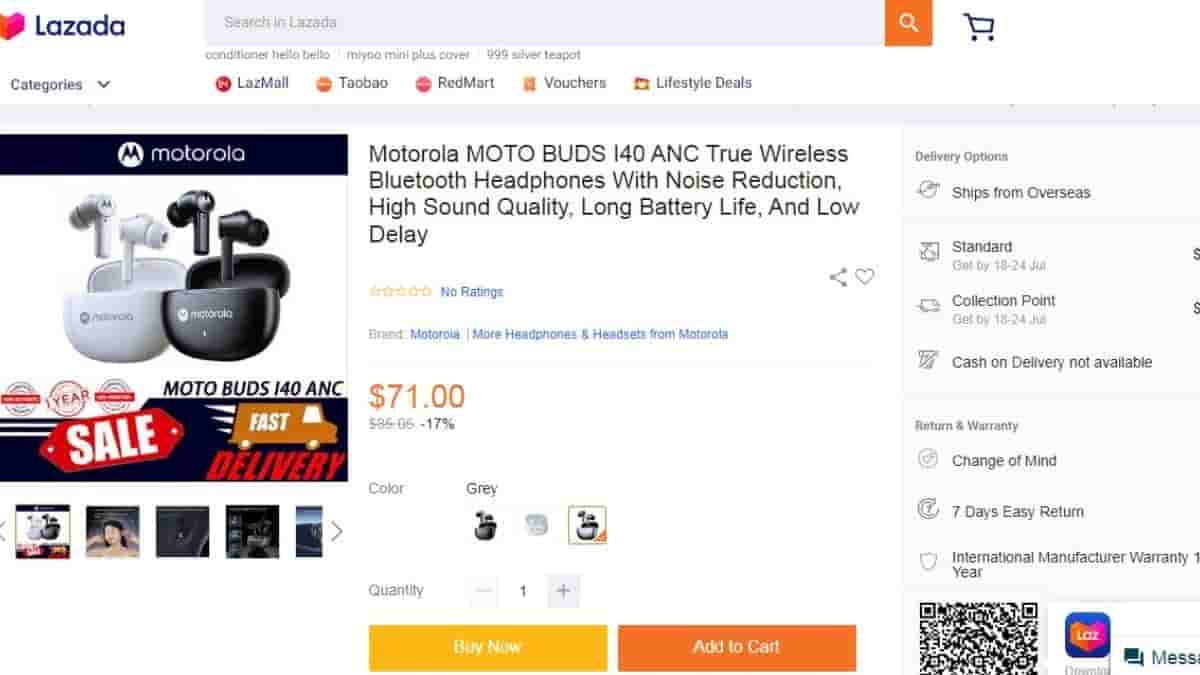
Task: Click the Laz app download icon
Action: pyautogui.click(x=1087, y=635)
